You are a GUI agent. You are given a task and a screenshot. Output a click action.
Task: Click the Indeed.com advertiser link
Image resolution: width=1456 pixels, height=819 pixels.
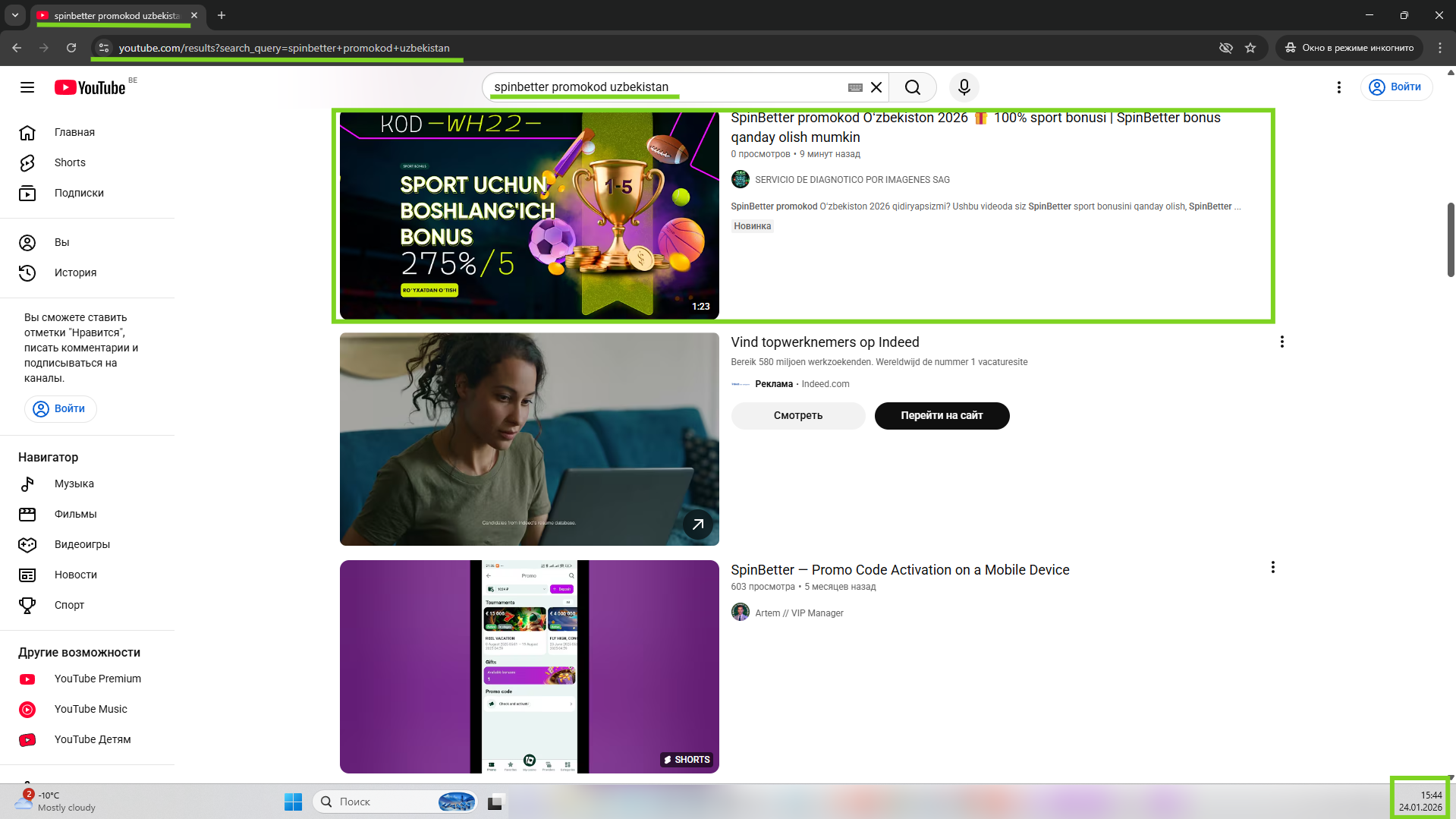(x=825, y=384)
